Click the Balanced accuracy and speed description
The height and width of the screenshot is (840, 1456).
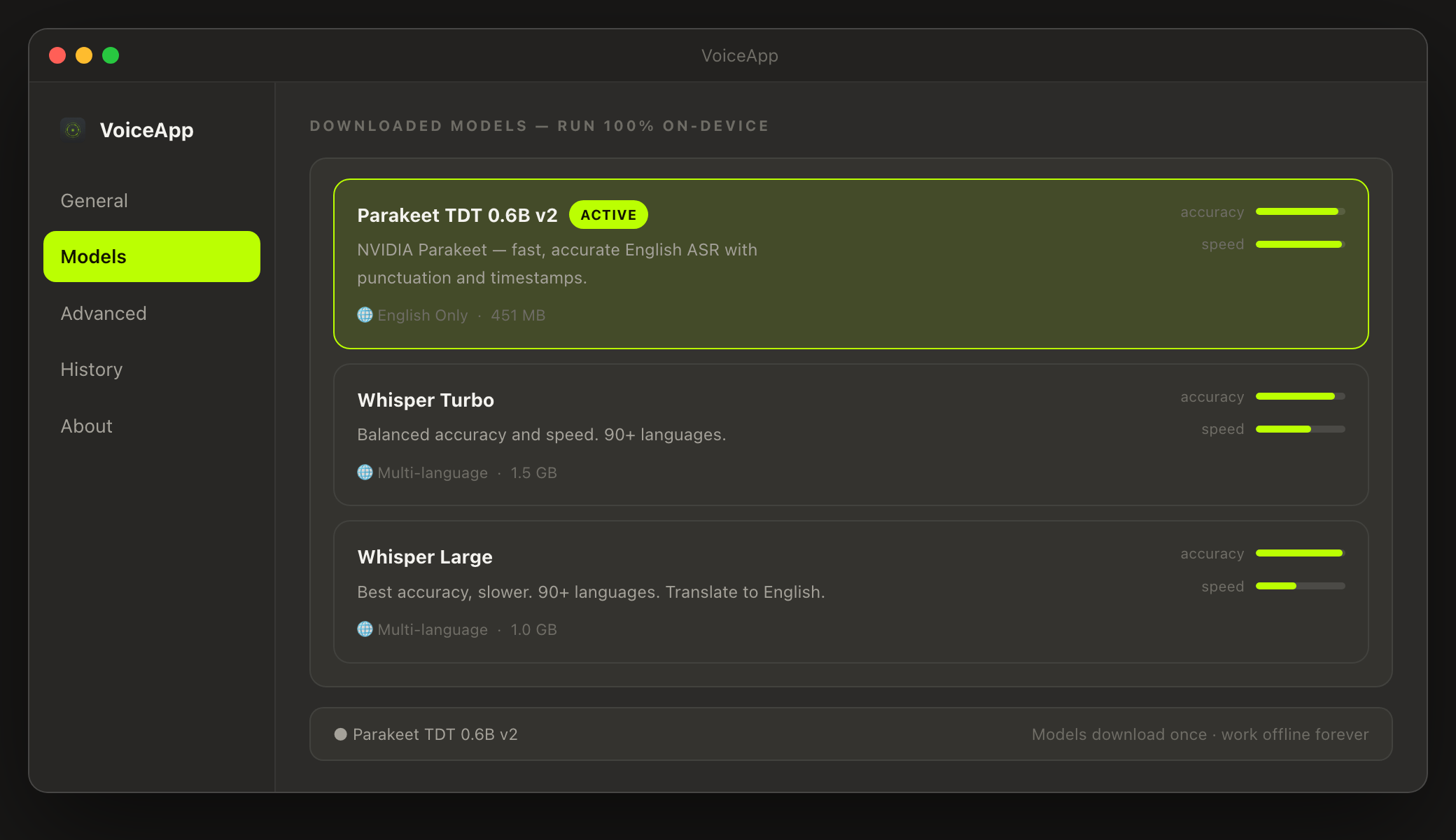(x=542, y=435)
